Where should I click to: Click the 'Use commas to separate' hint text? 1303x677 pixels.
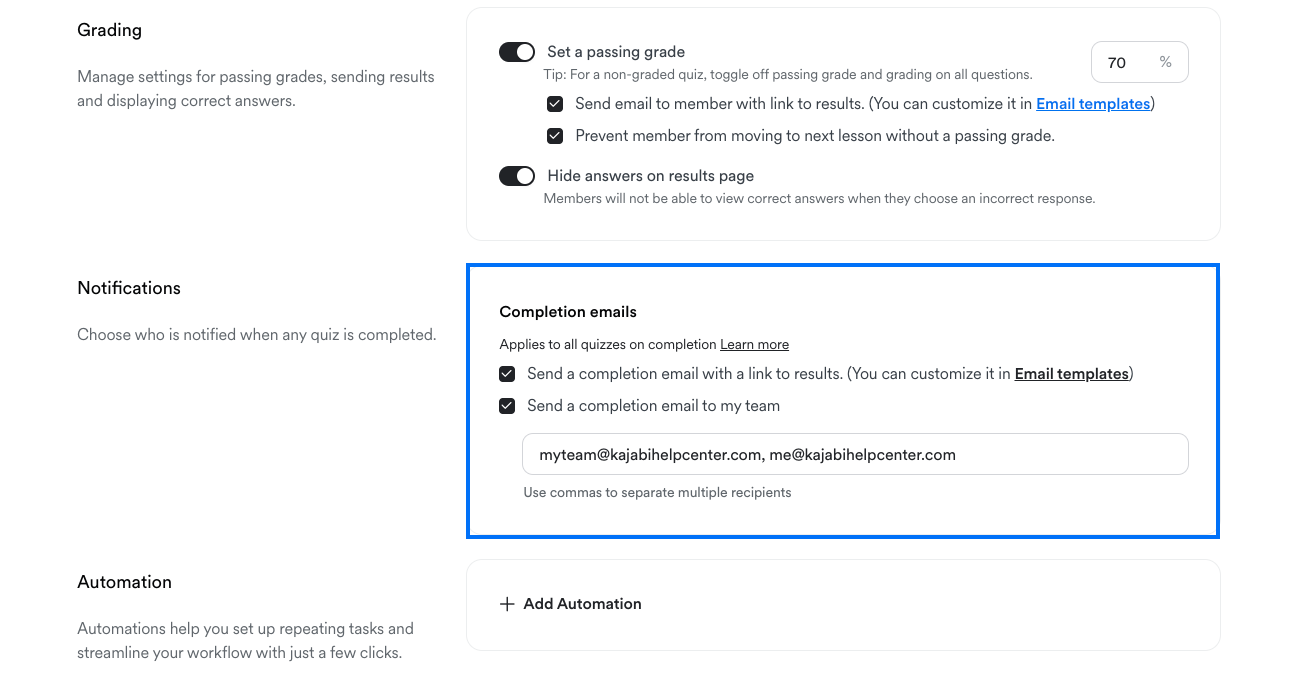(657, 492)
